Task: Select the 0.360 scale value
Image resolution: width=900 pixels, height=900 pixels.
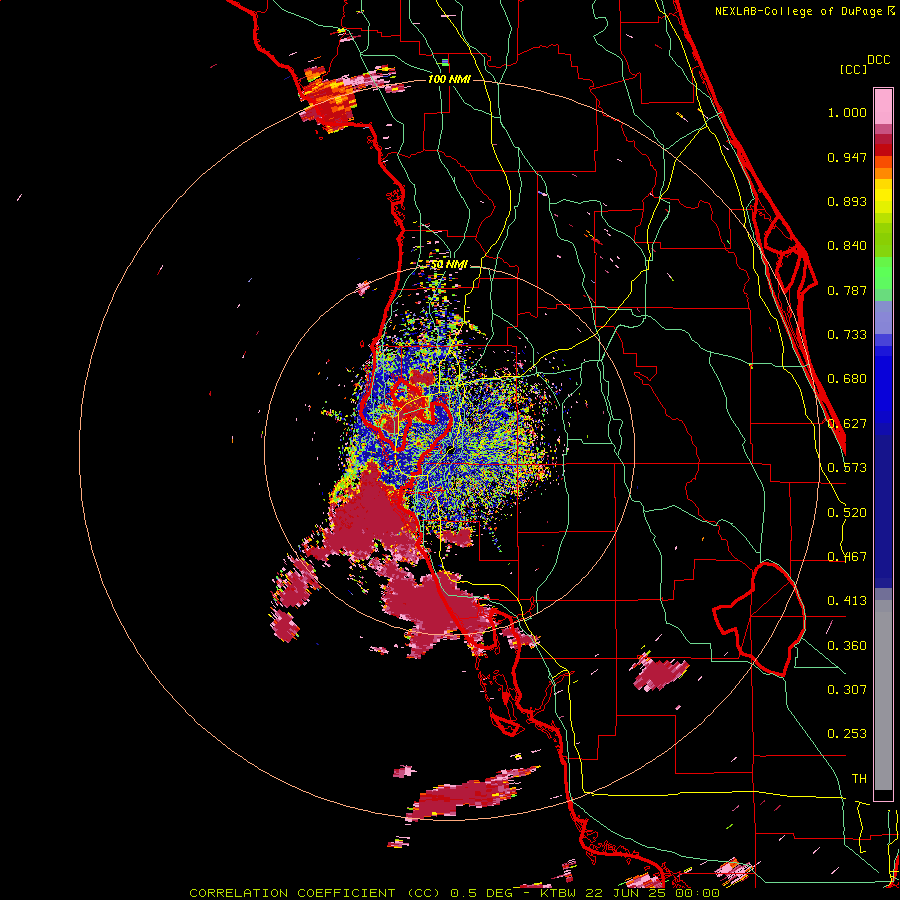Action: 847,646
